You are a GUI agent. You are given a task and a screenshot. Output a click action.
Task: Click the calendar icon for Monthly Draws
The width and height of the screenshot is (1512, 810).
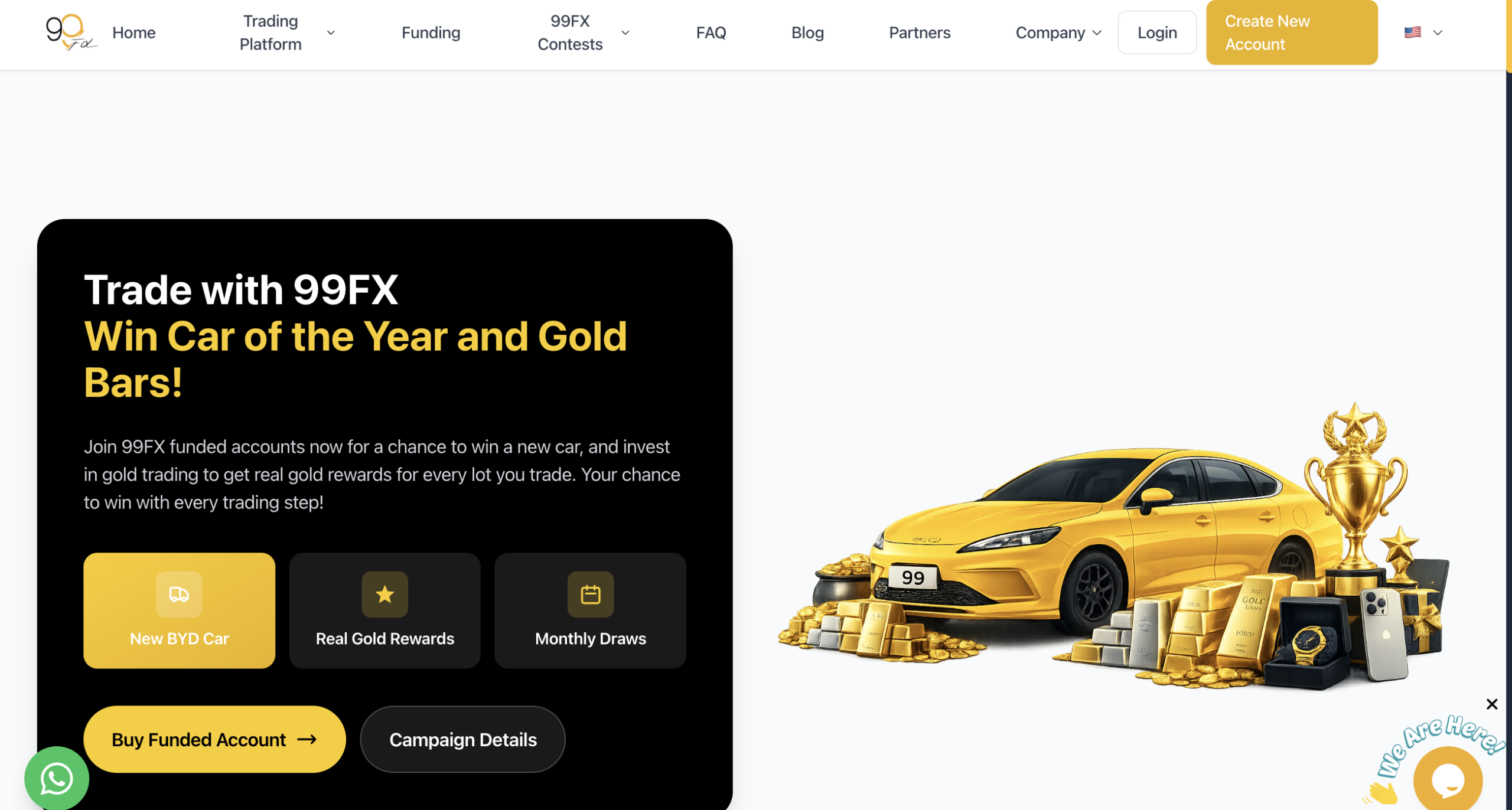tap(590, 594)
